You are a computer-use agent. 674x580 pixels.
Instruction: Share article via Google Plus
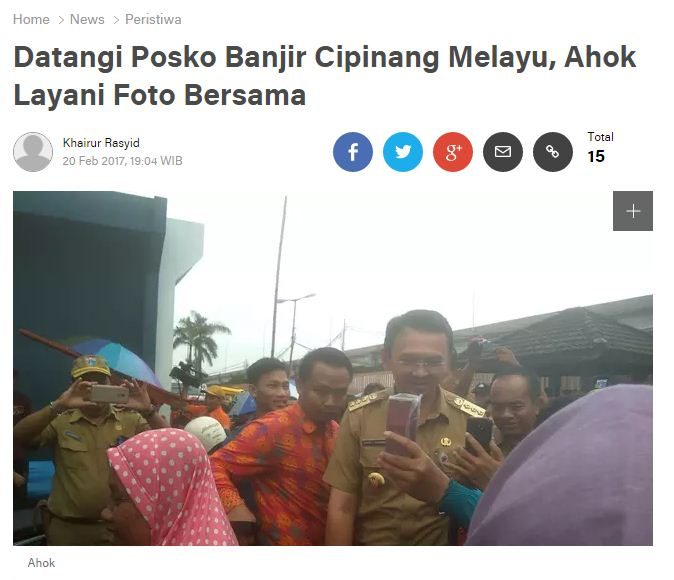453,152
